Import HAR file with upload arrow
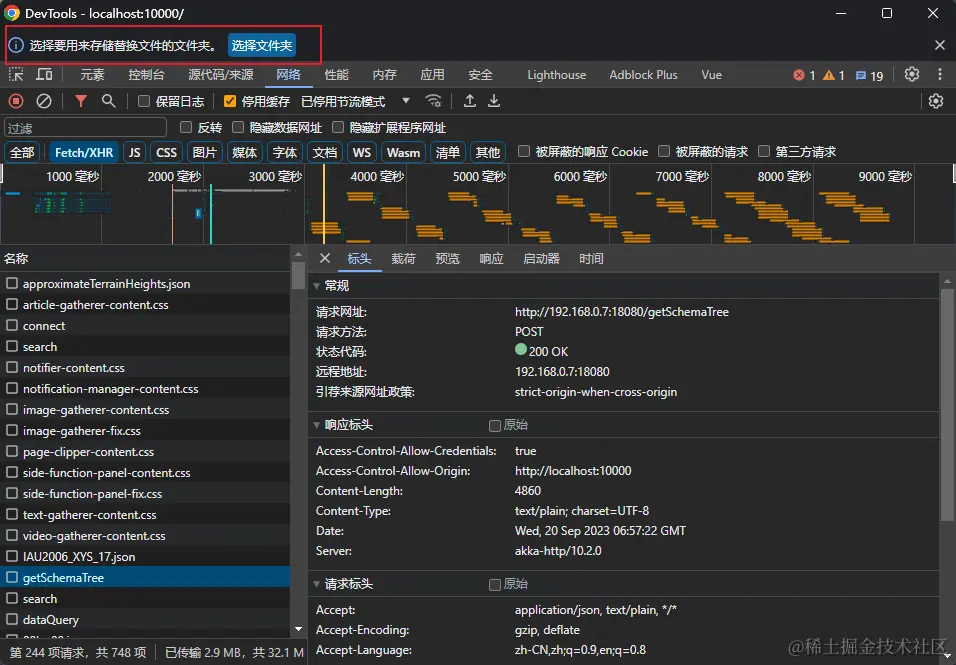 tap(469, 101)
